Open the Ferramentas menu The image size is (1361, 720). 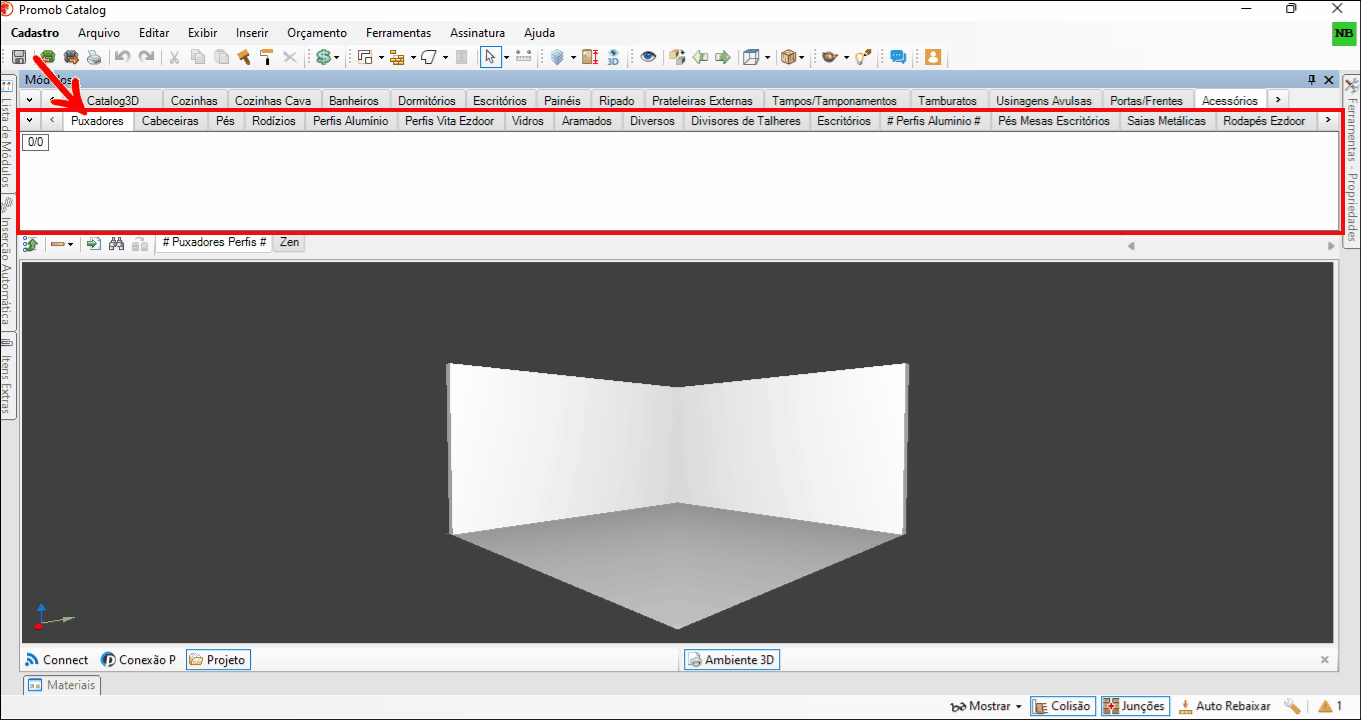click(x=398, y=33)
